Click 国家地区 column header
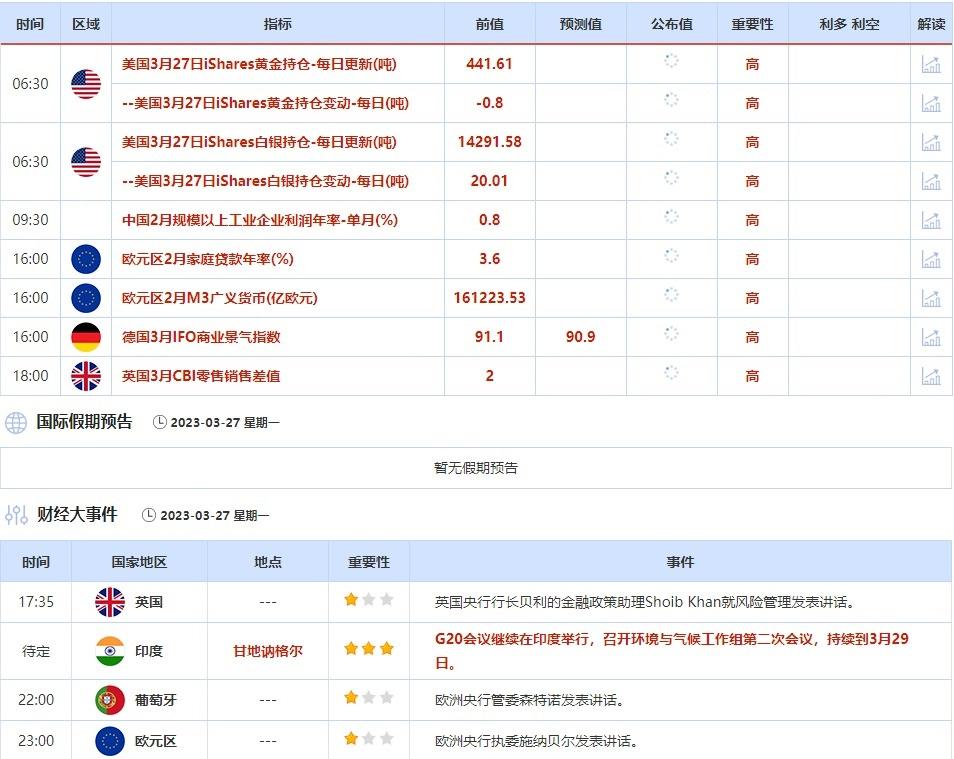 point(139,562)
